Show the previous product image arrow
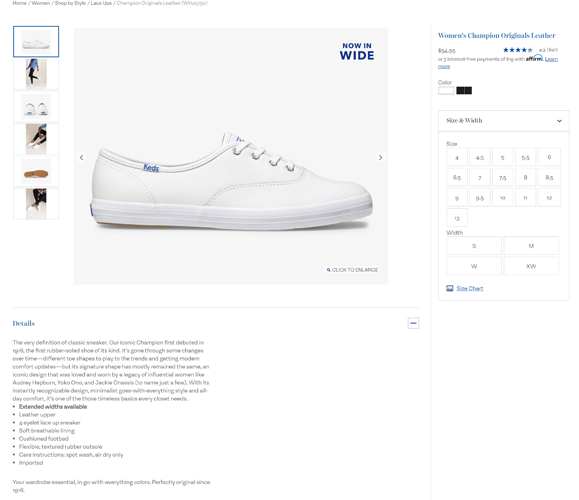 [81, 158]
